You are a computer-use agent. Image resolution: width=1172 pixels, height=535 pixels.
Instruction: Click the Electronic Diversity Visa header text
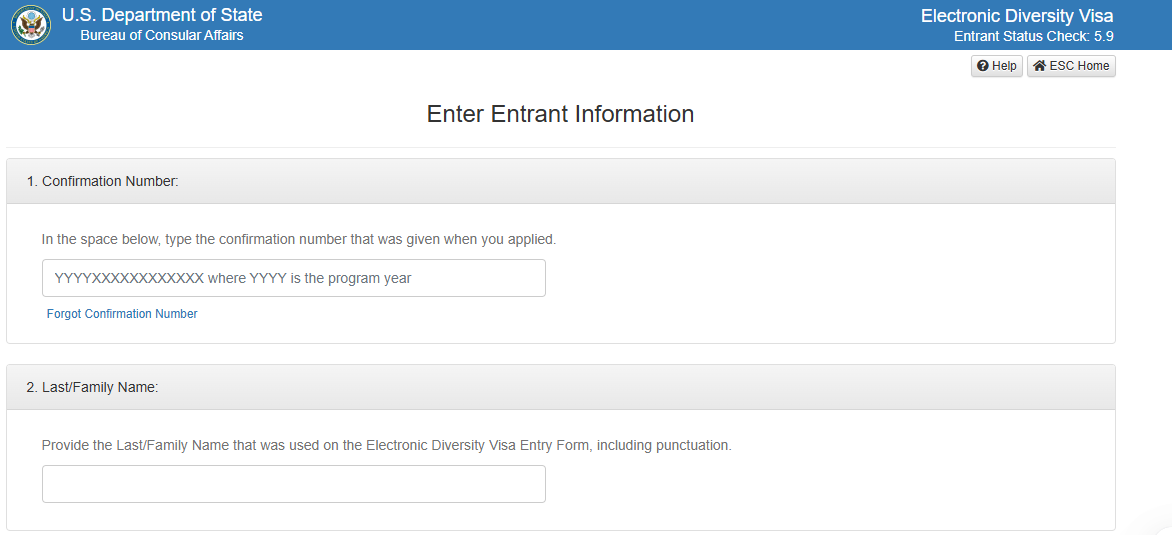point(1016,16)
